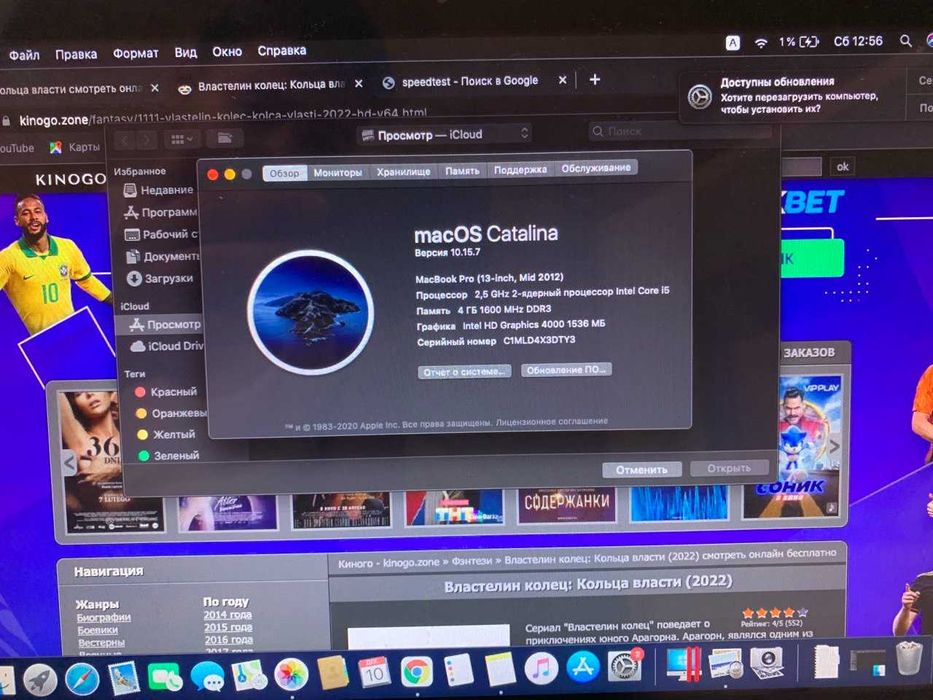933x700 pixels.
Task: Open the Справка menu
Action: pyautogui.click(x=281, y=51)
